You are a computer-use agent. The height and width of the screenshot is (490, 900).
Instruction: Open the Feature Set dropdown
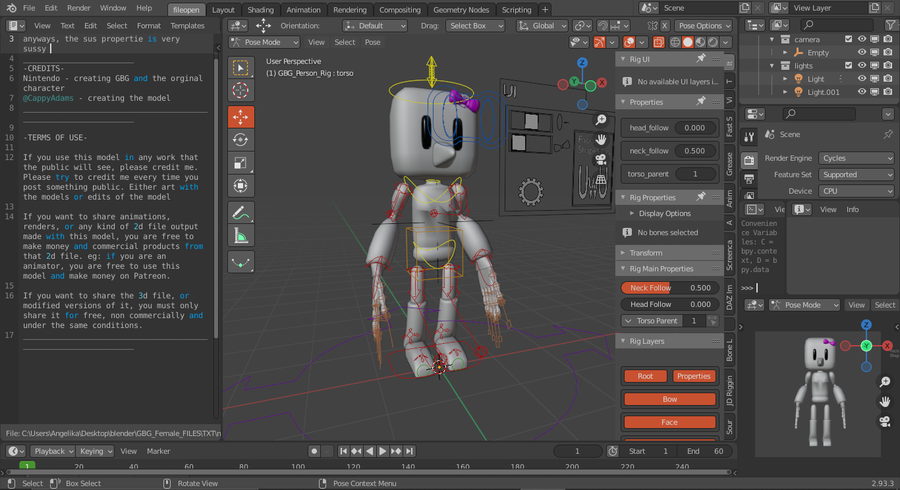(856, 174)
